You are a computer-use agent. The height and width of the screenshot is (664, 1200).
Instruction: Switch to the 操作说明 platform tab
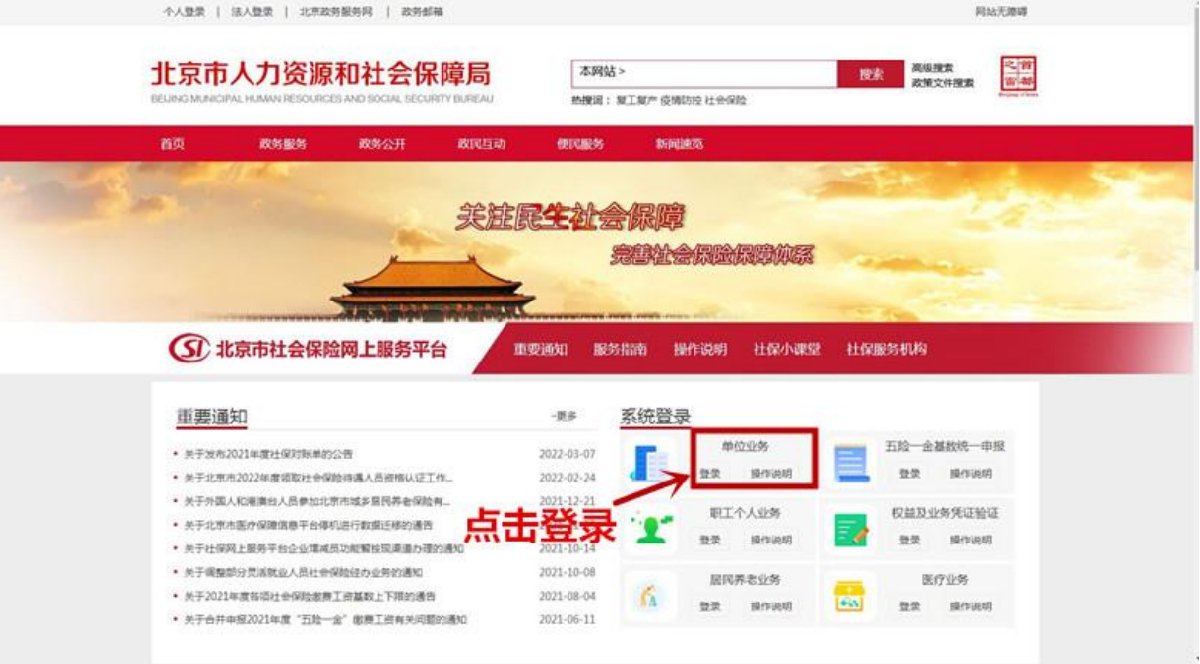tap(700, 349)
